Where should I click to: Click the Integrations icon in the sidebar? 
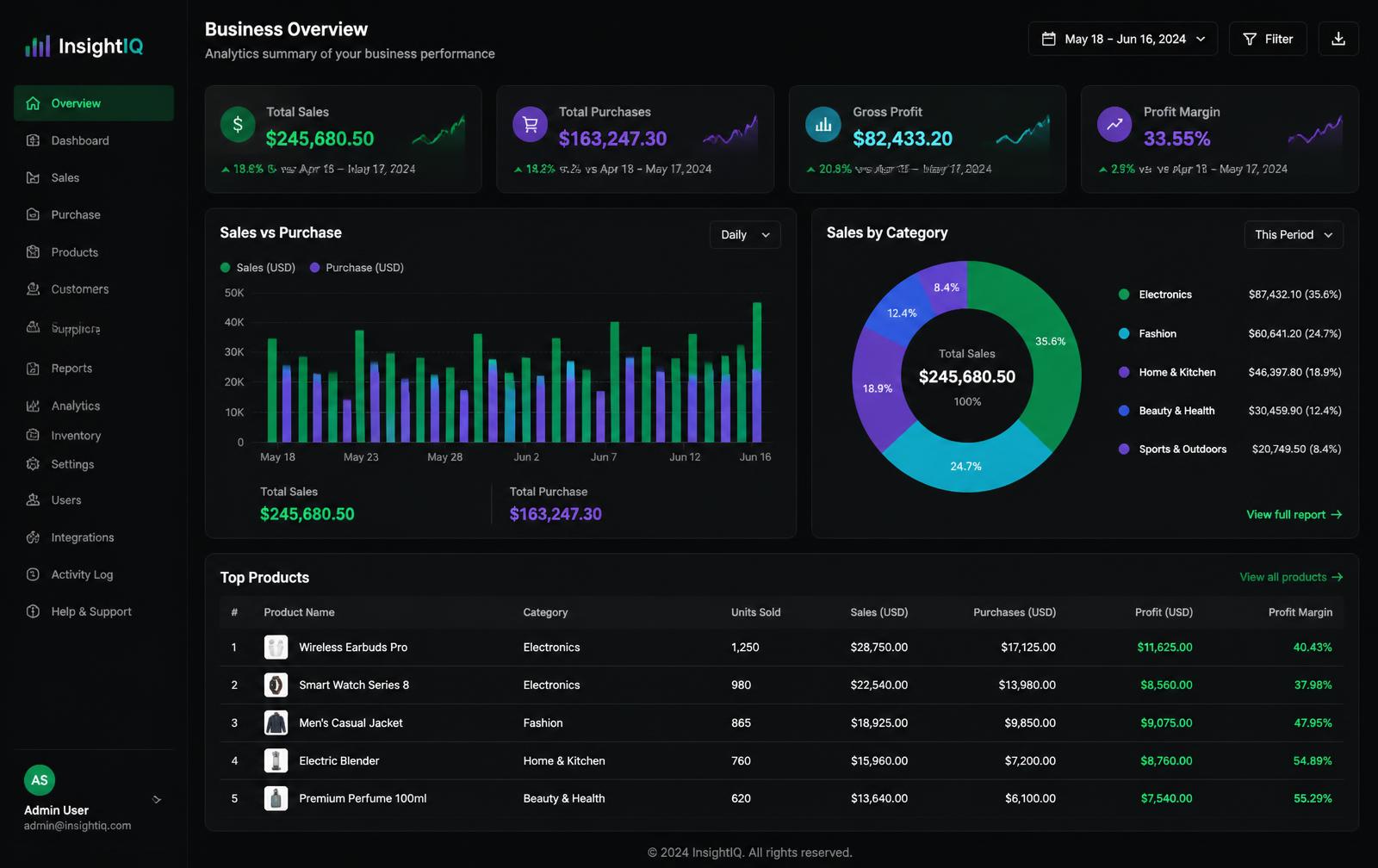pos(33,537)
